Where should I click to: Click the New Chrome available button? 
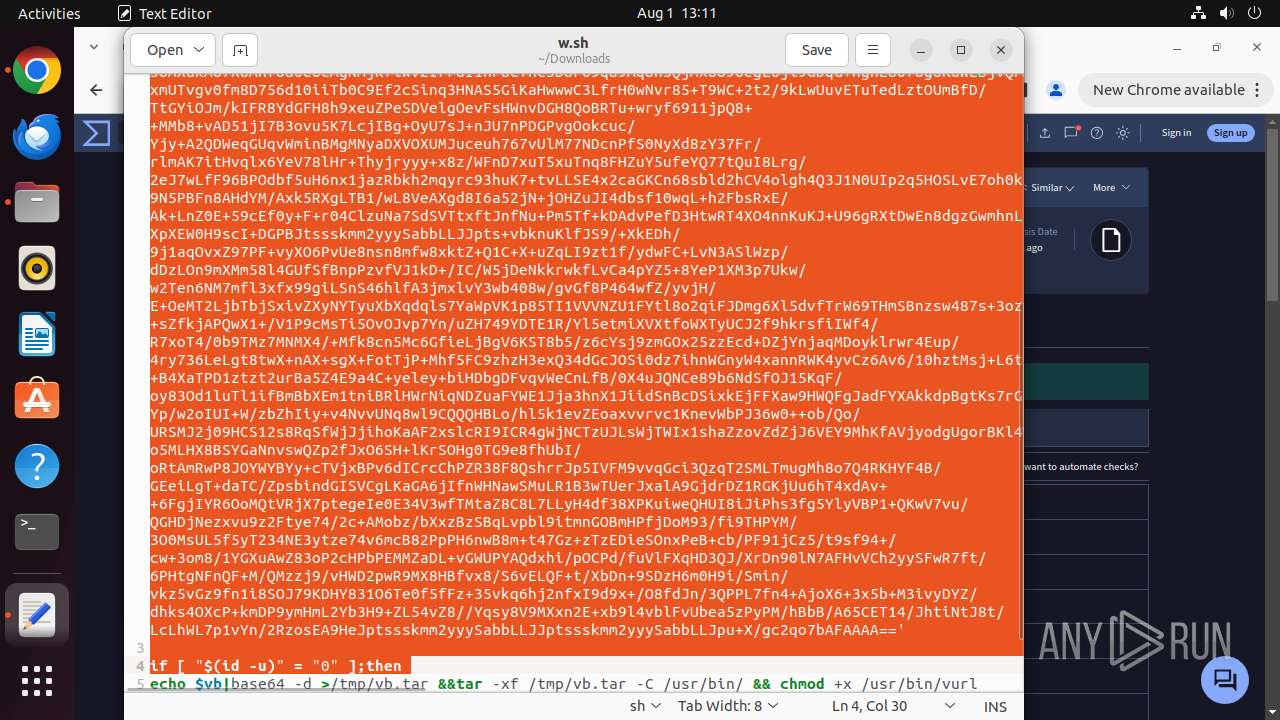click(x=1168, y=90)
